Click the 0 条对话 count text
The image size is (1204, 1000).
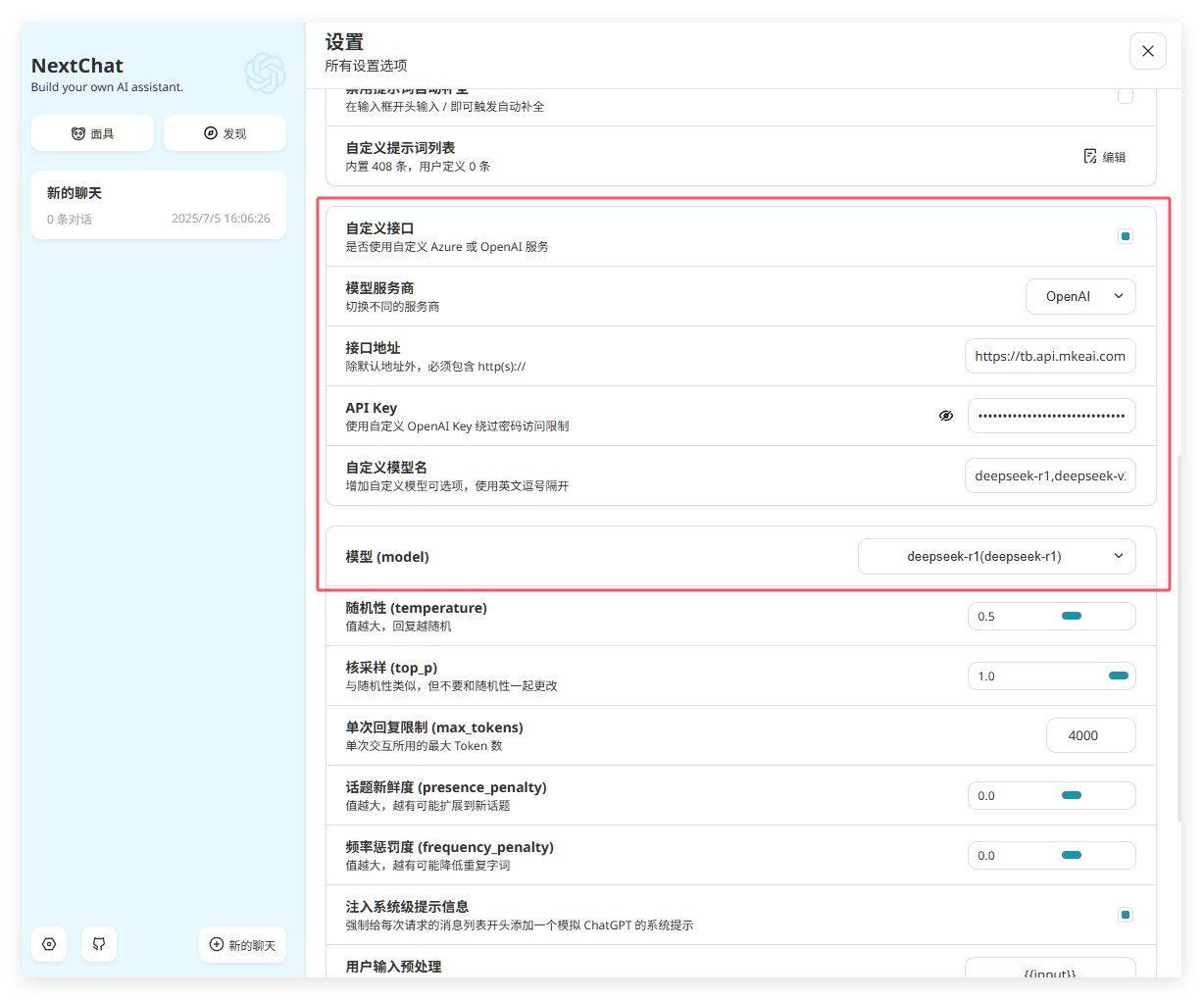[x=70, y=220]
